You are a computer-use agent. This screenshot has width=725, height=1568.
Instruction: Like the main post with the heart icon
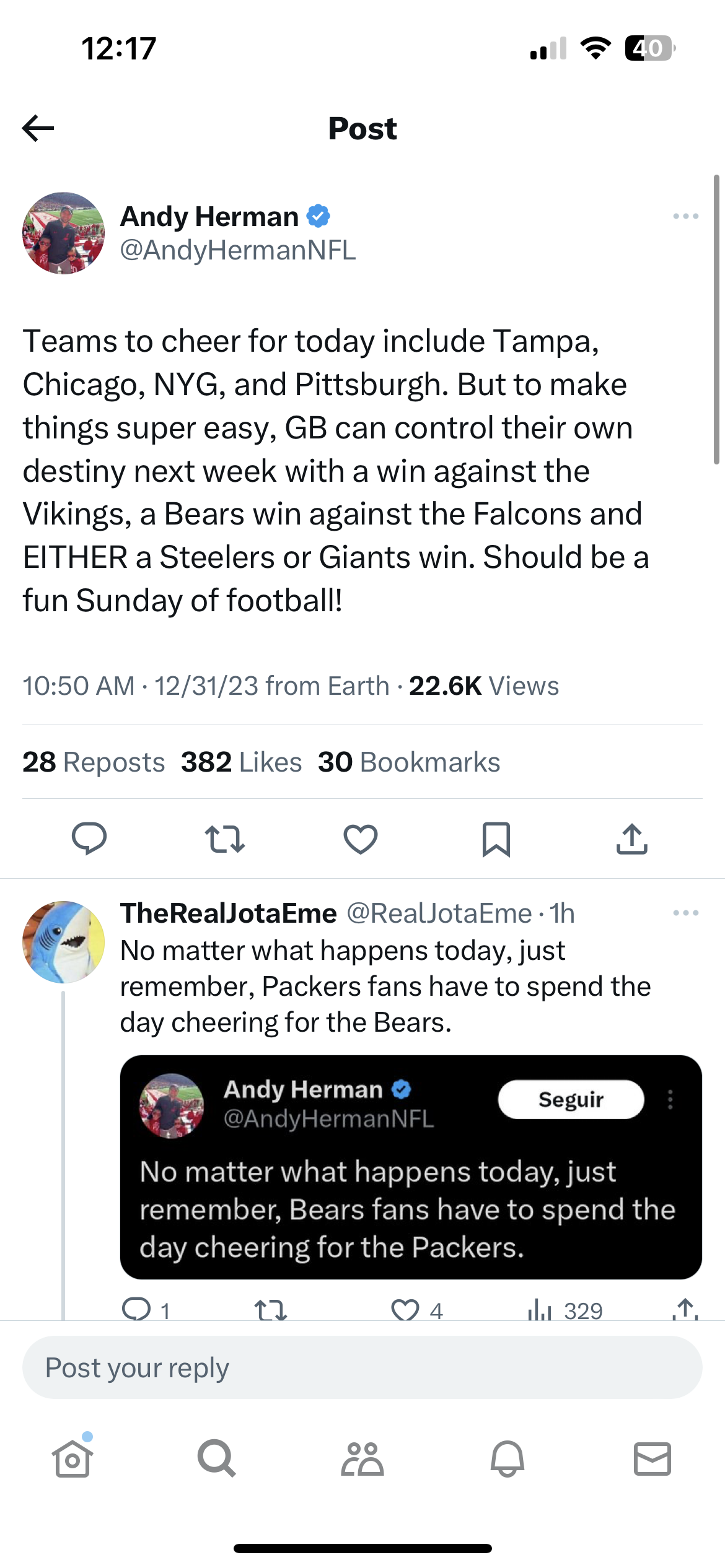coord(361,840)
